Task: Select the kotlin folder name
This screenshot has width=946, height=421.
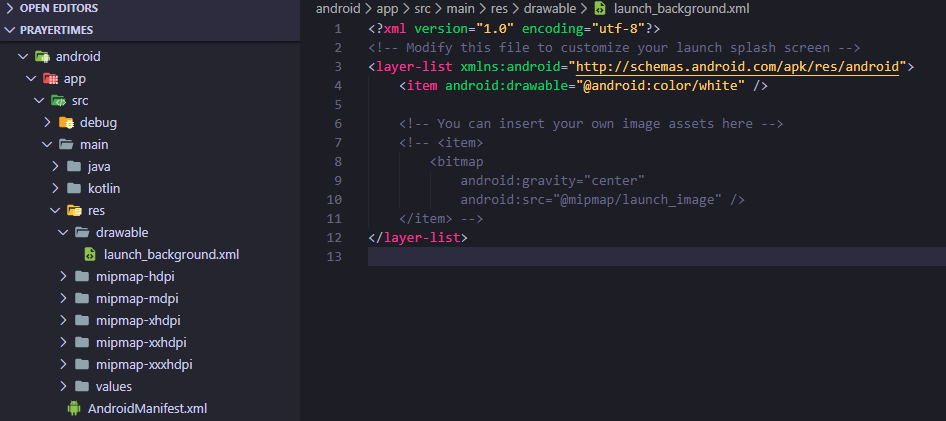Action: pyautogui.click(x=104, y=189)
